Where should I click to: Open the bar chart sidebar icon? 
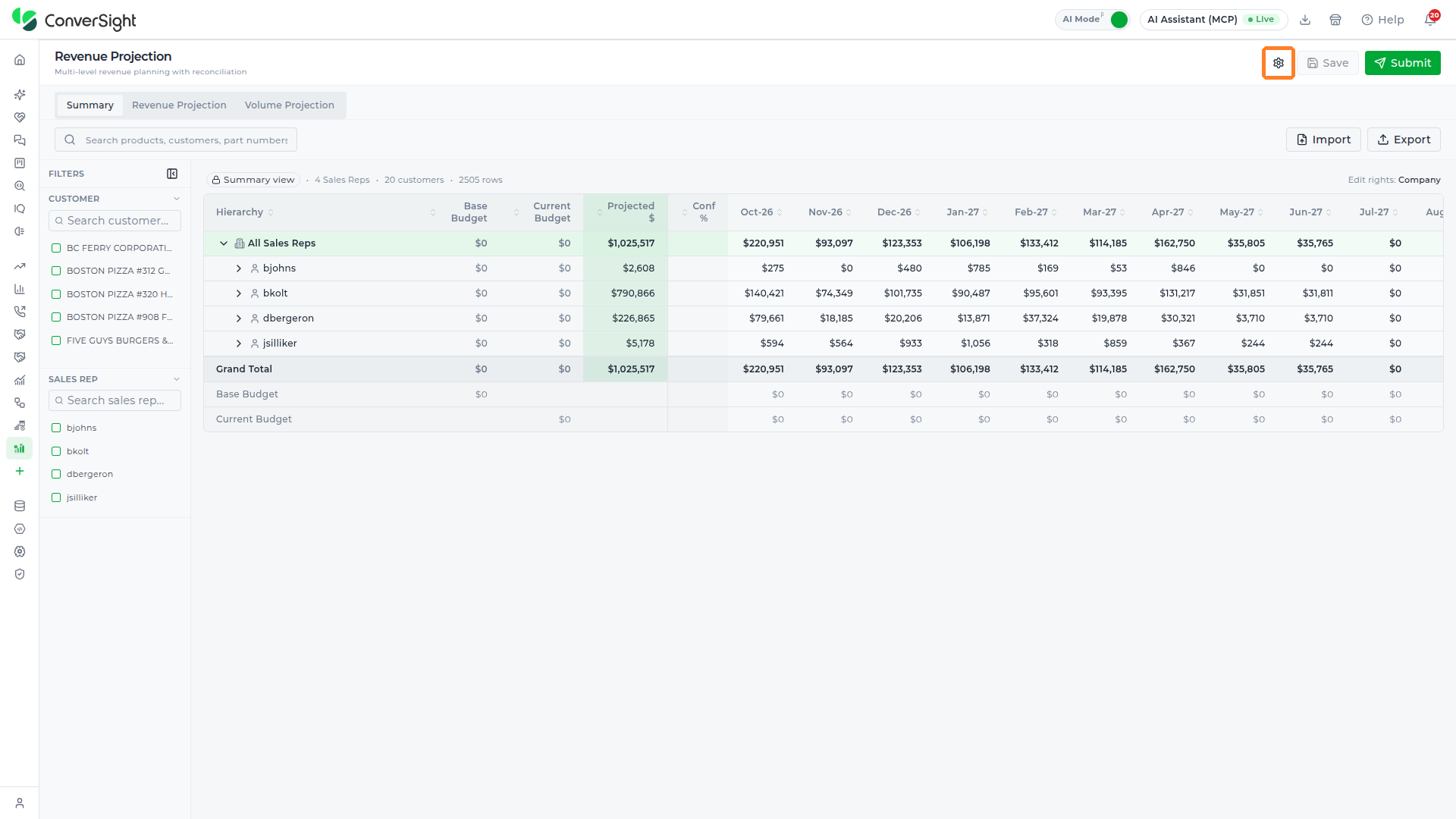click(x=20, y=289)
